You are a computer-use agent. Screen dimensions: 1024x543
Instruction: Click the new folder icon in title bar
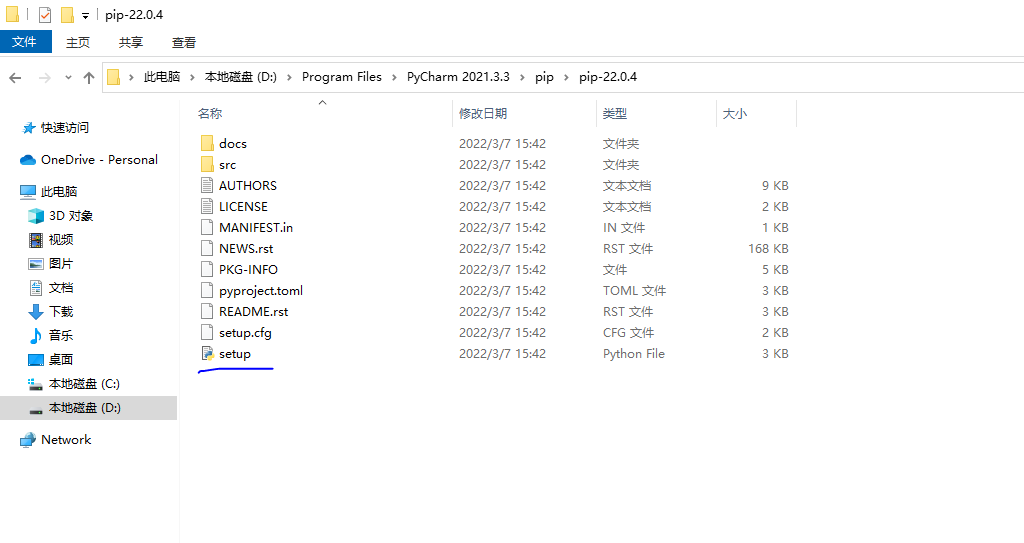pos(67,14)
